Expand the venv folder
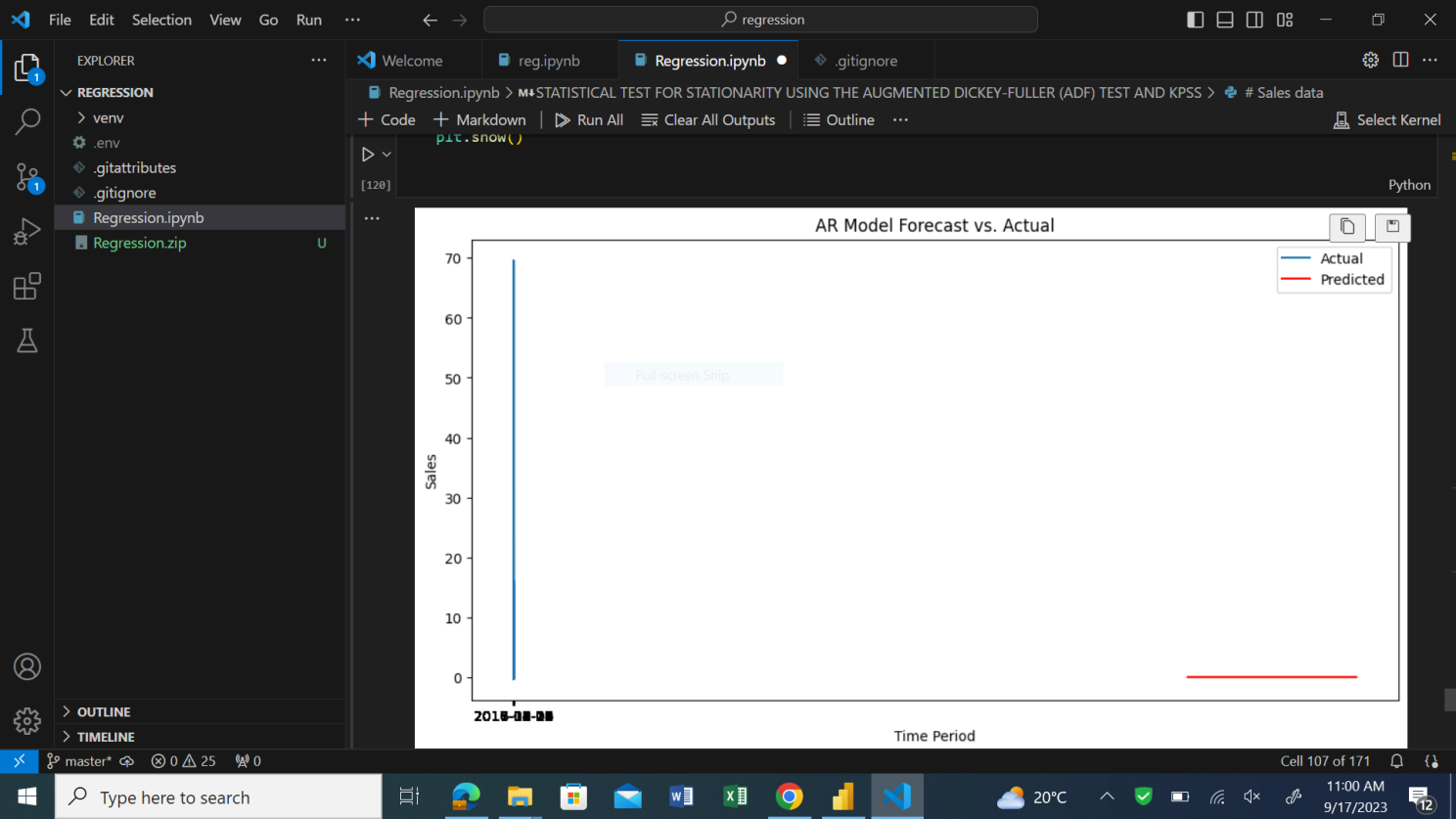Viewport: 1456px width, 819px height. tap(107, 117)
